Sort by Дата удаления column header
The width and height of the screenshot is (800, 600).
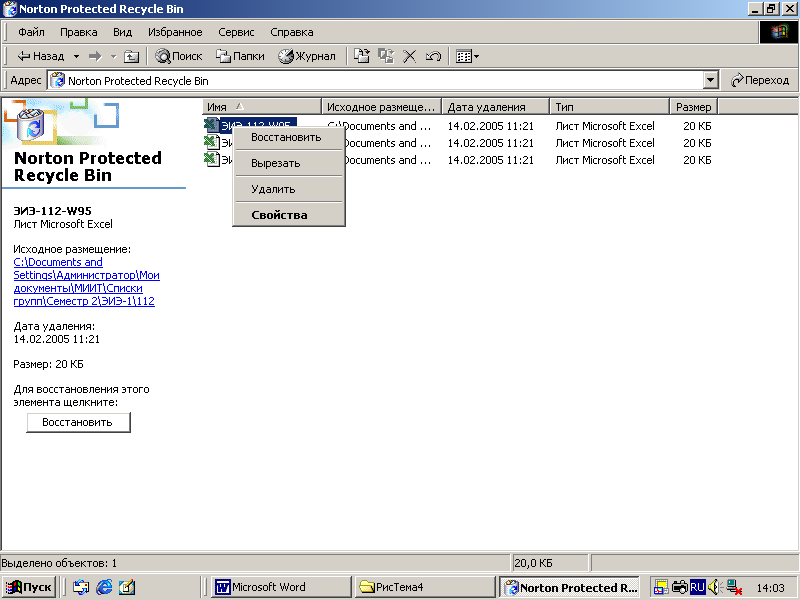495,107
